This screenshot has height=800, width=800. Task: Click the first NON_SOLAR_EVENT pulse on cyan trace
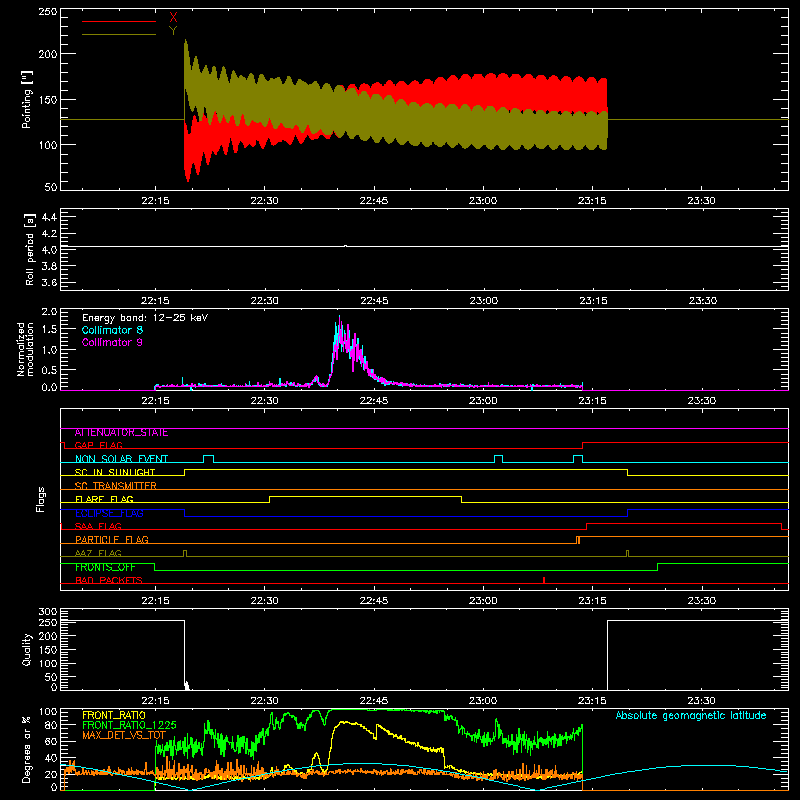point(208,459)
